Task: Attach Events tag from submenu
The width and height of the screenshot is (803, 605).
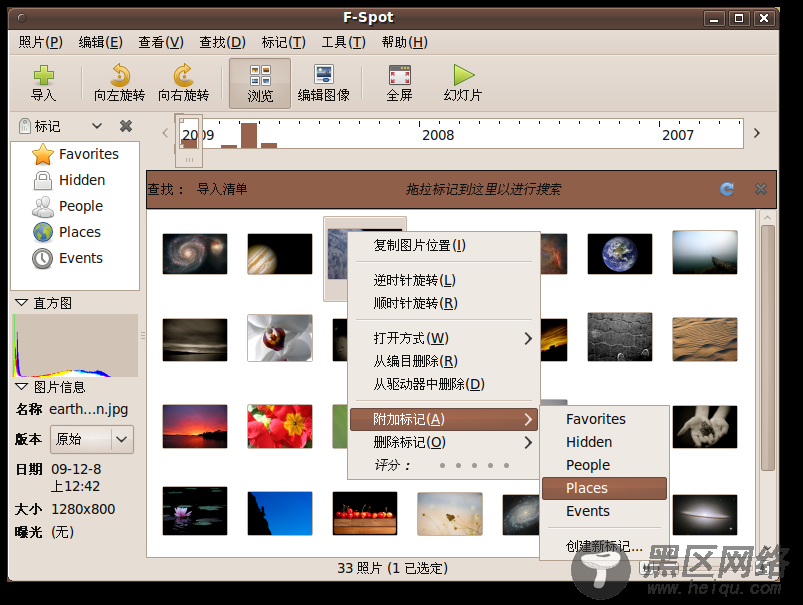Action: pos(604,511)
